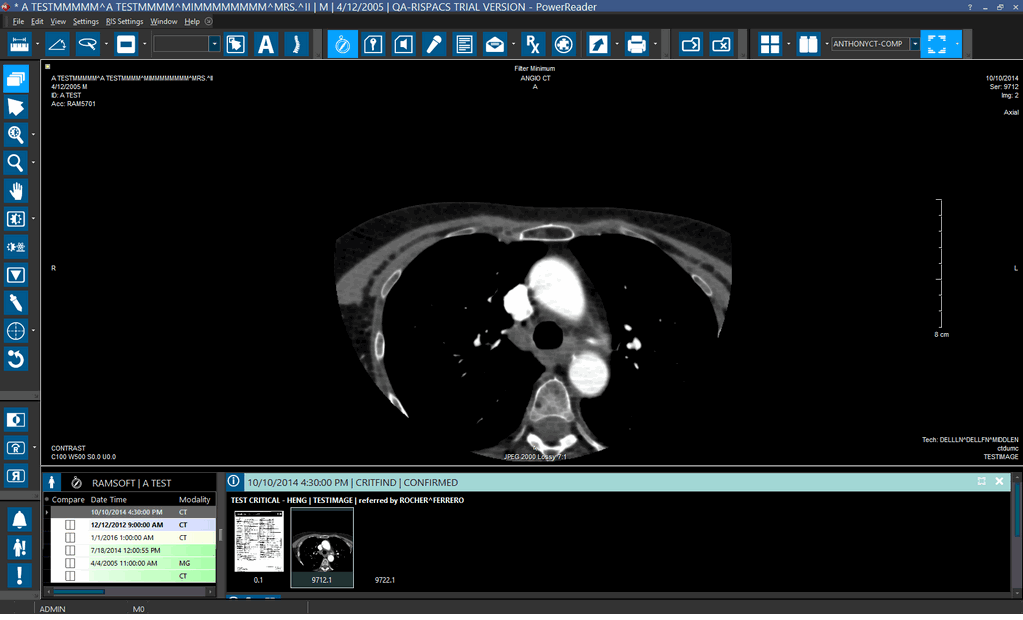Click the Rx prescription icon
Viewport: 1023px width, 620px height.
click(x=533, y=44)
